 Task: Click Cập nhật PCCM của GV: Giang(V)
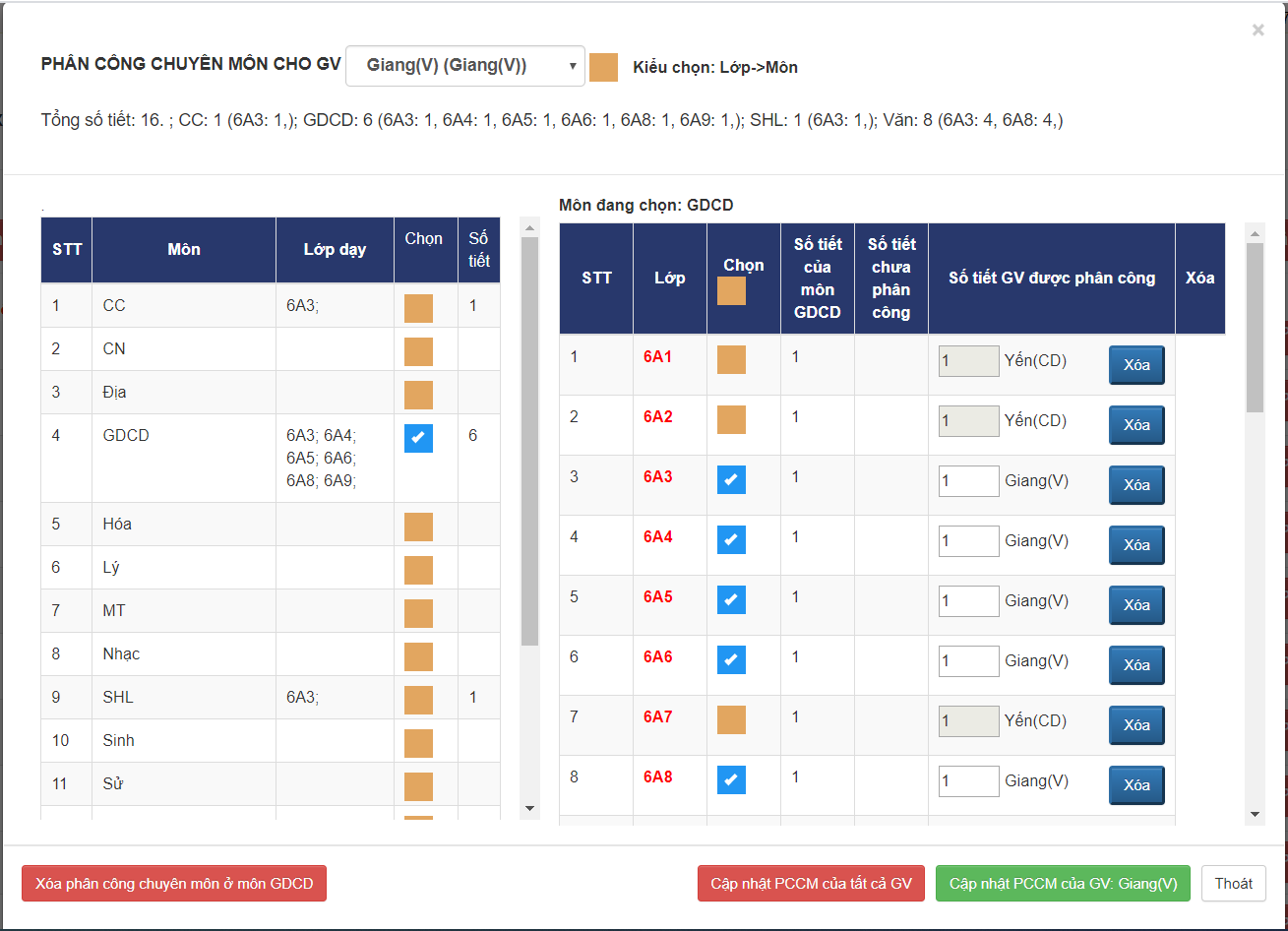[x=1063, y=884]
